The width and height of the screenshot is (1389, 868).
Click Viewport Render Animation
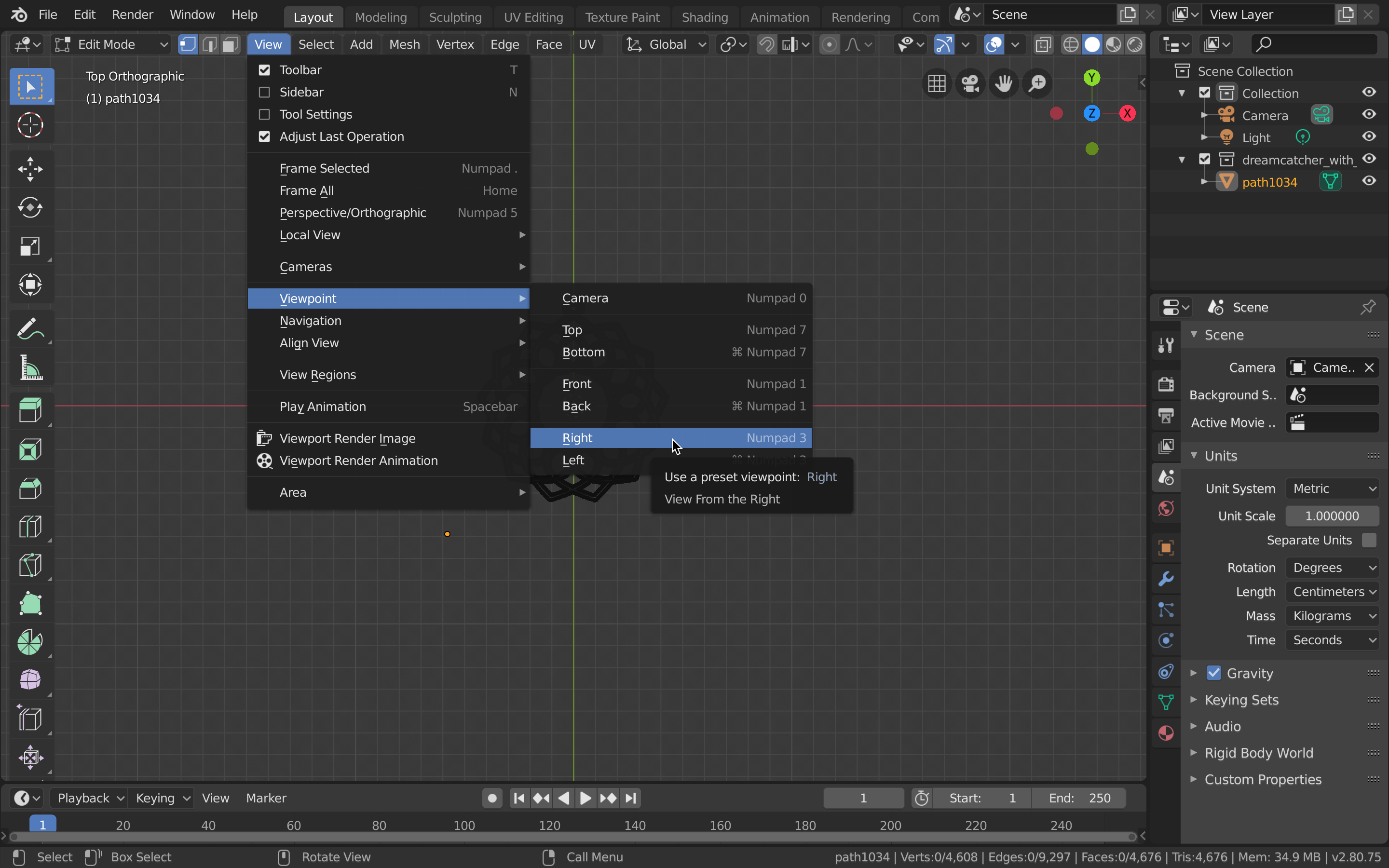389,461
